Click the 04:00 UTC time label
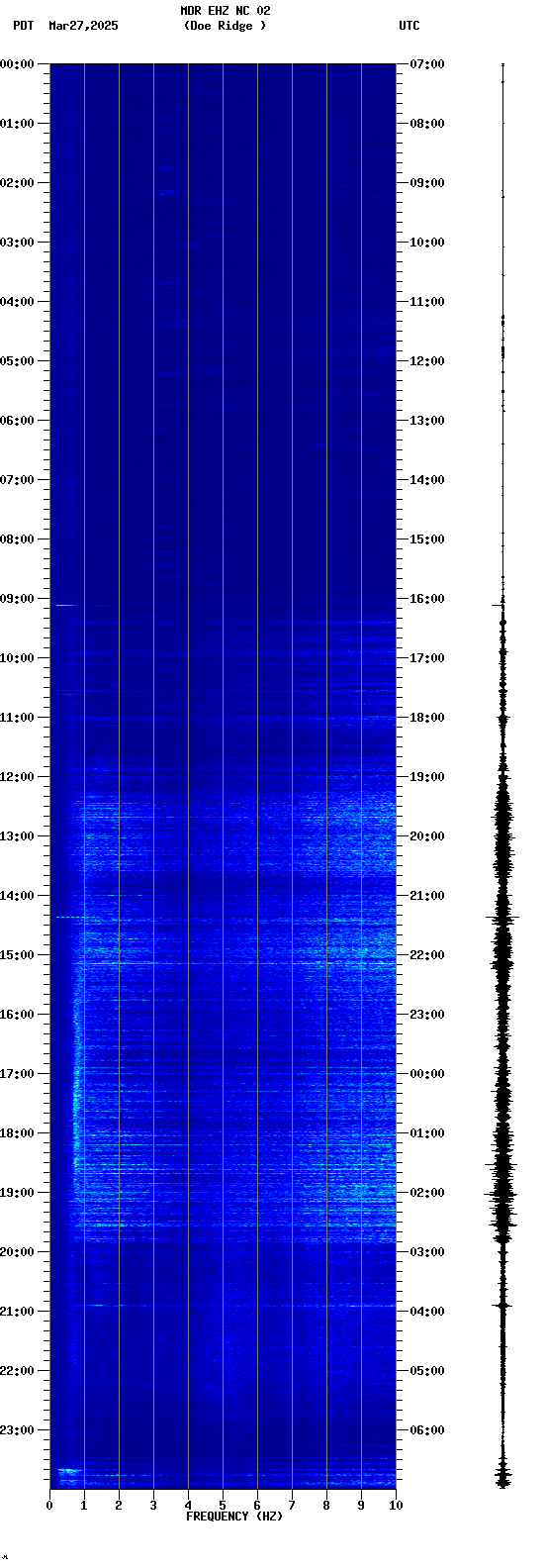Viewport: 546px width, 1568px height. click(x=427, y=1312)
